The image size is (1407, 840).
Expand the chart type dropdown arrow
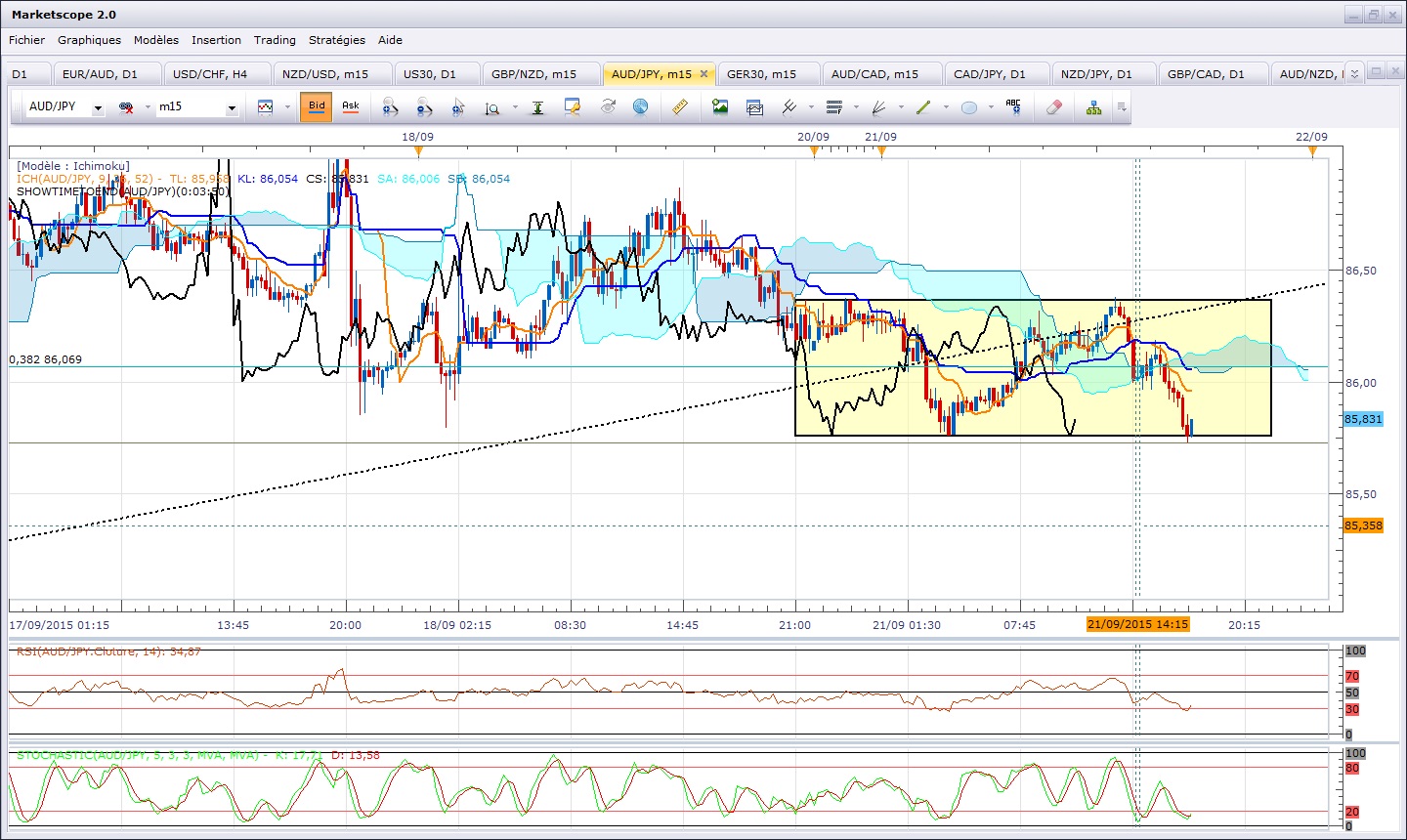point(287,107)
